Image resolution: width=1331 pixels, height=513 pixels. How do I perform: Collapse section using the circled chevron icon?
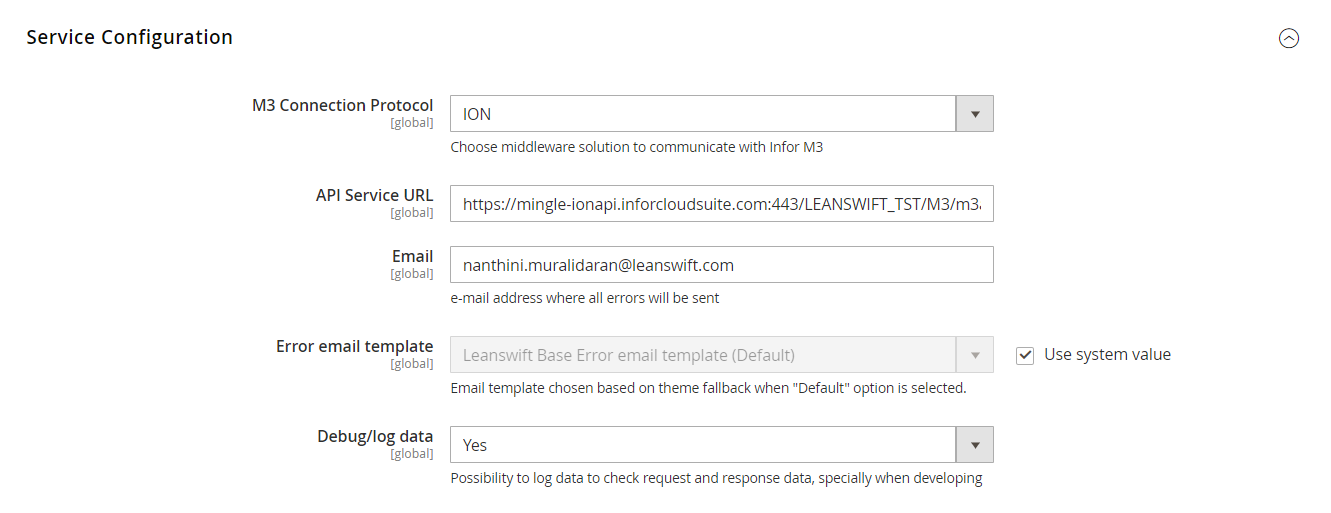click(1289, 39)
